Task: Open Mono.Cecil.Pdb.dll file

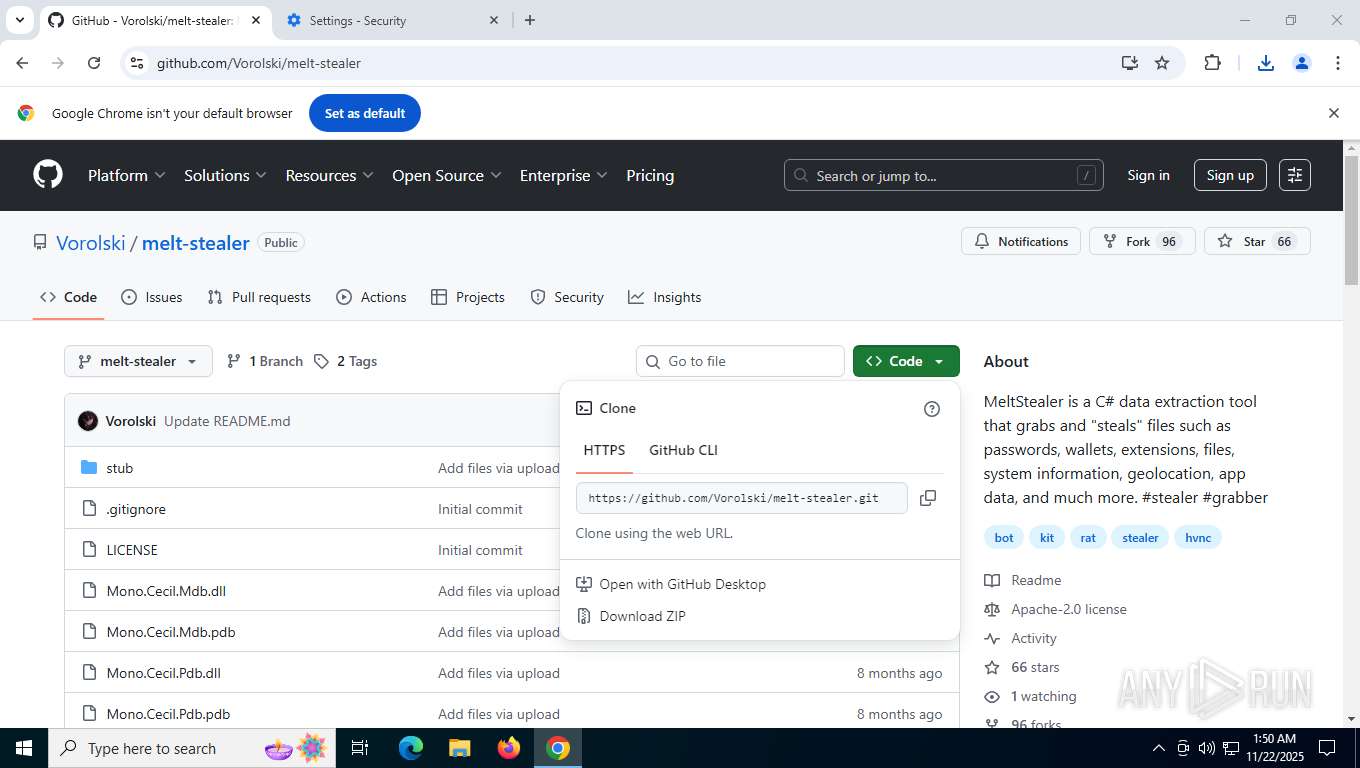Action: [163, 673]
